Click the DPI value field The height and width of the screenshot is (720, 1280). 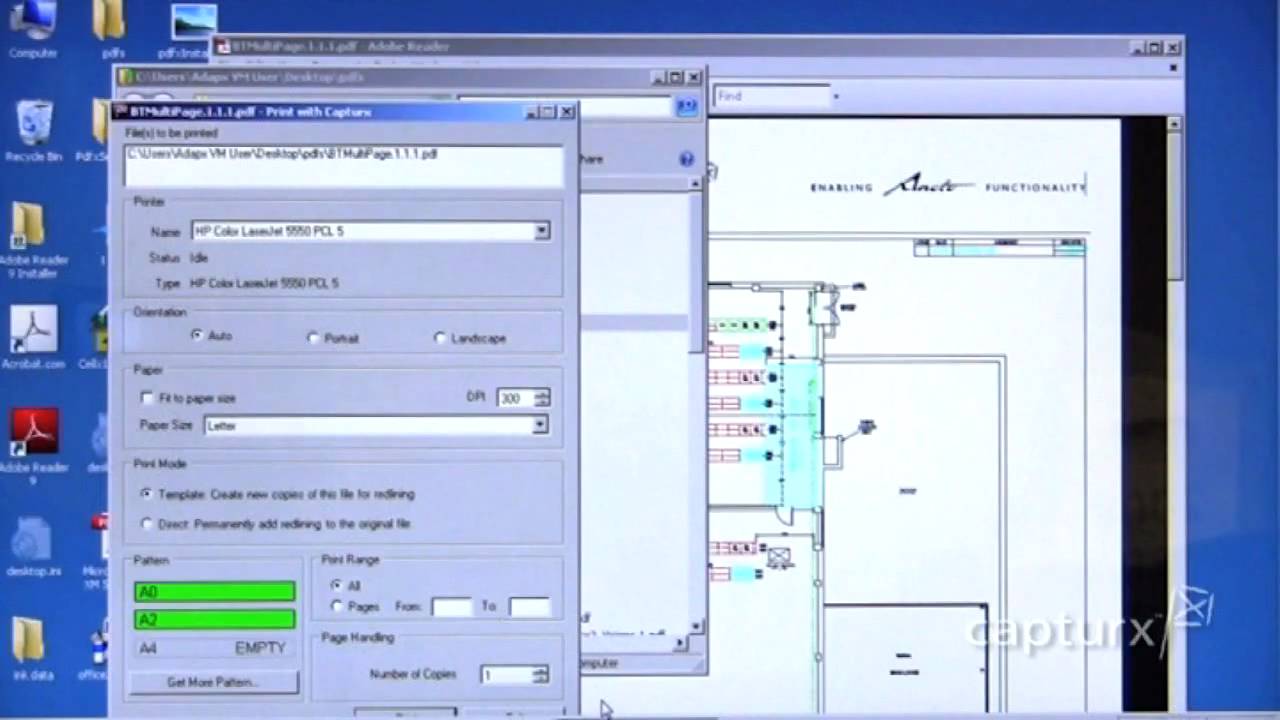(x=515, y=397)
